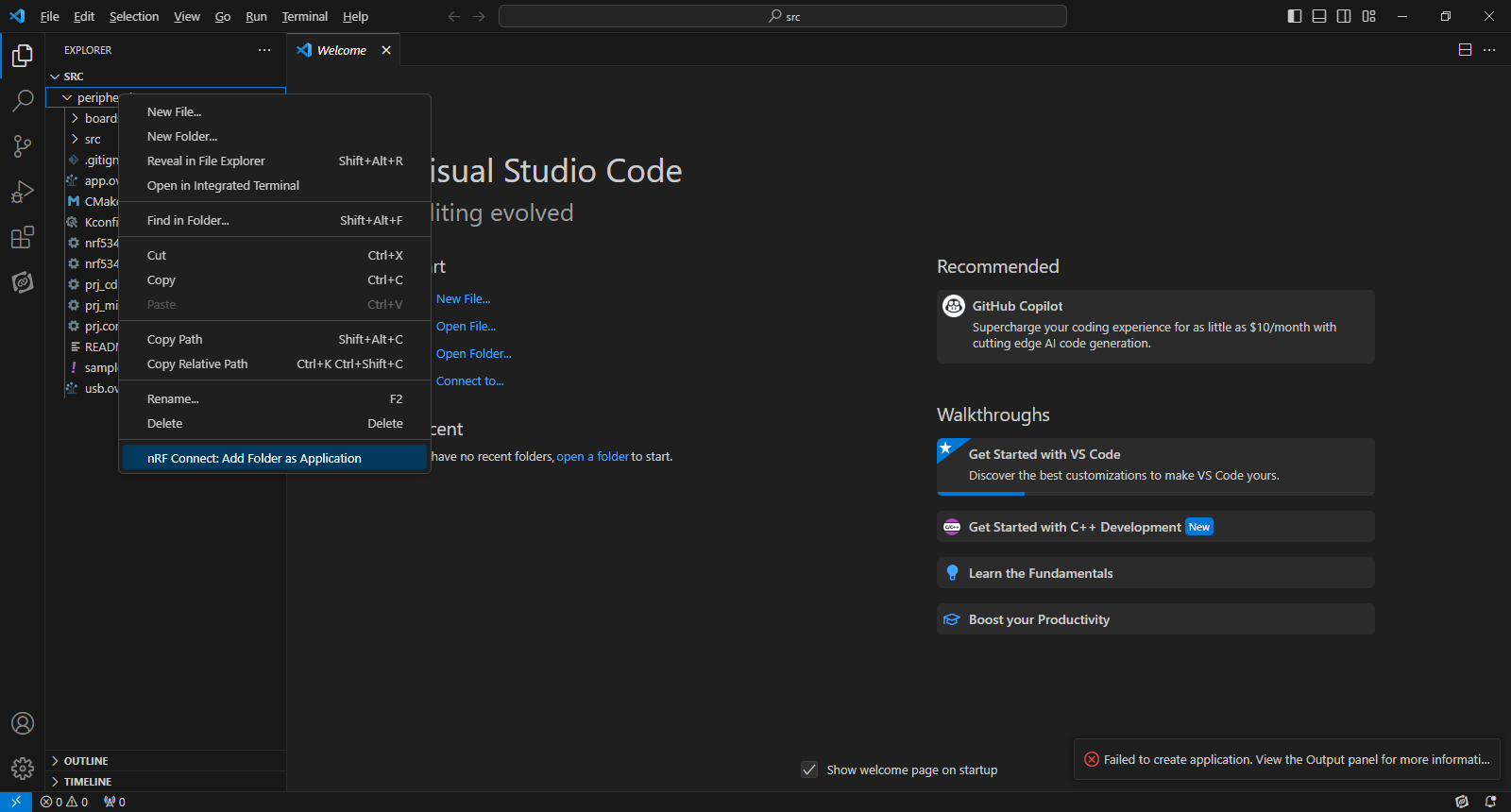
Task: Open the nRF Connect sidebar icon
Action: pos(23,282)
